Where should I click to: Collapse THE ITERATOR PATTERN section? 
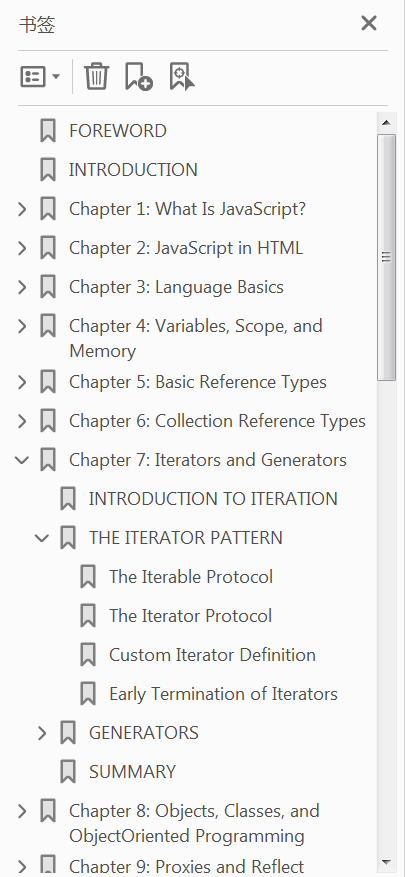click(x=42, y=538)
